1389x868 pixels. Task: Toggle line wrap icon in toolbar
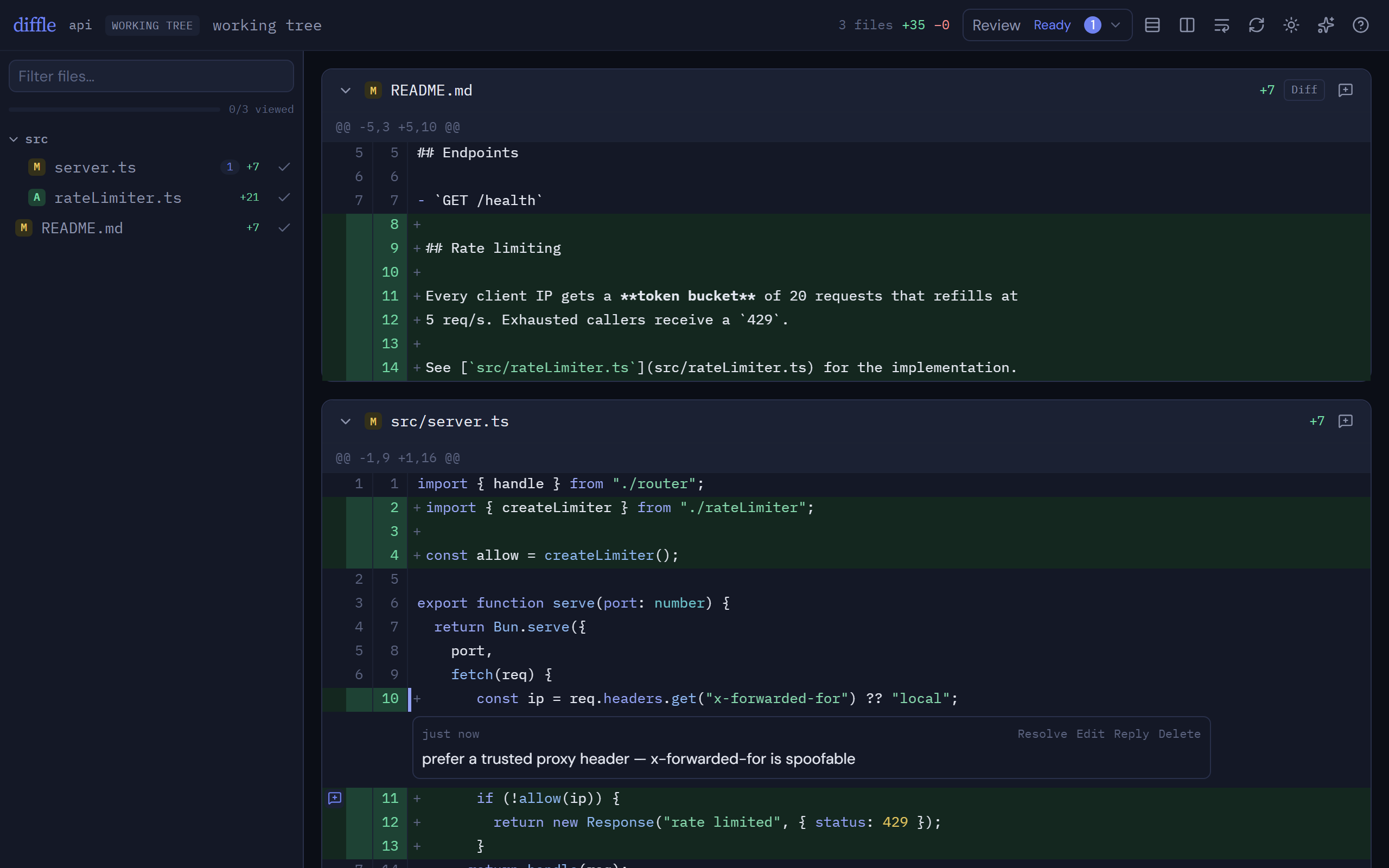1221,25
